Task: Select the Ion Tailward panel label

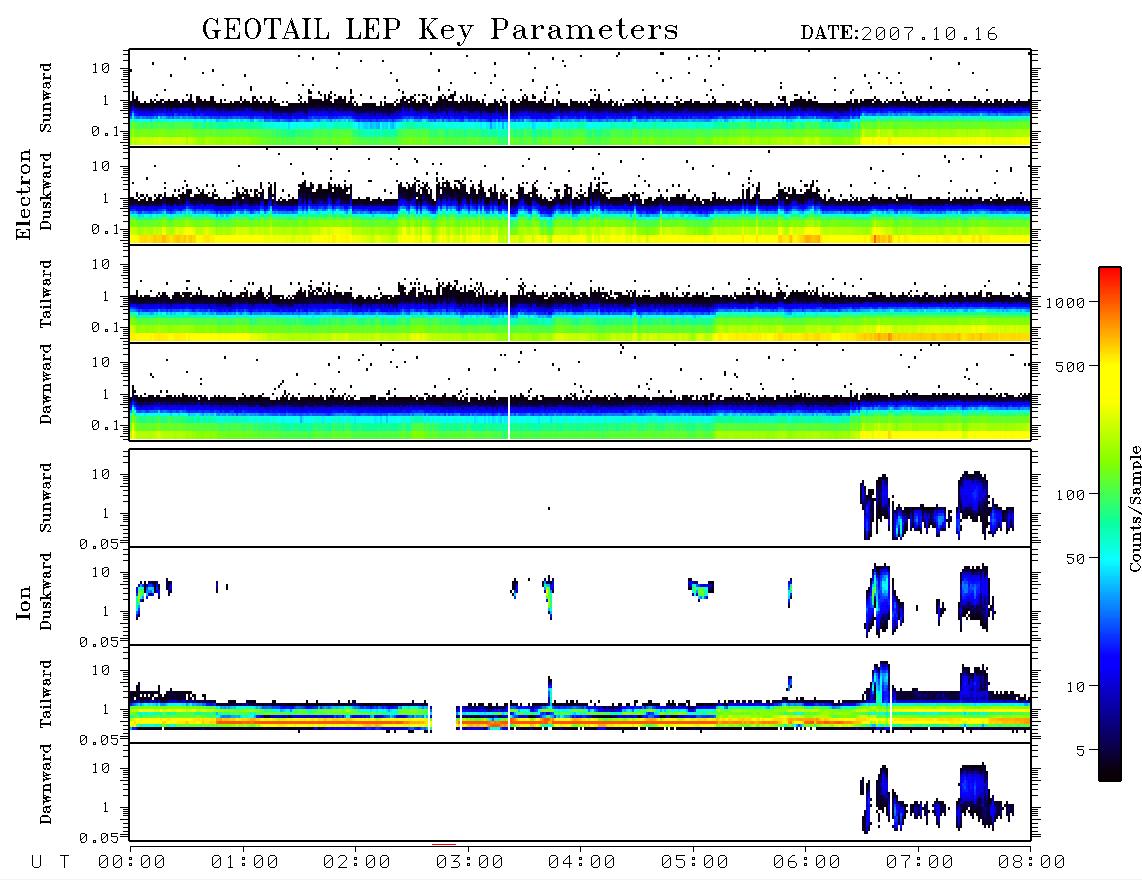Action: (46, 694)
